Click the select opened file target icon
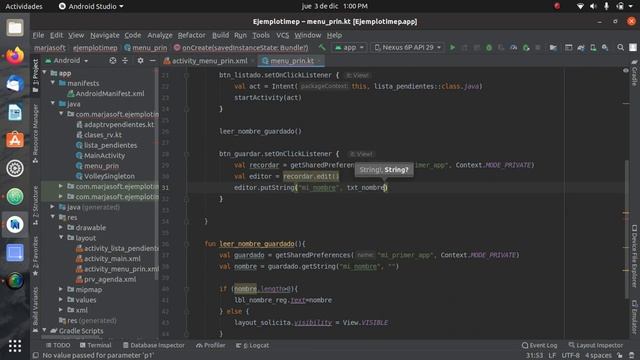Screen dimensions: 640x360 pos(113,60)
